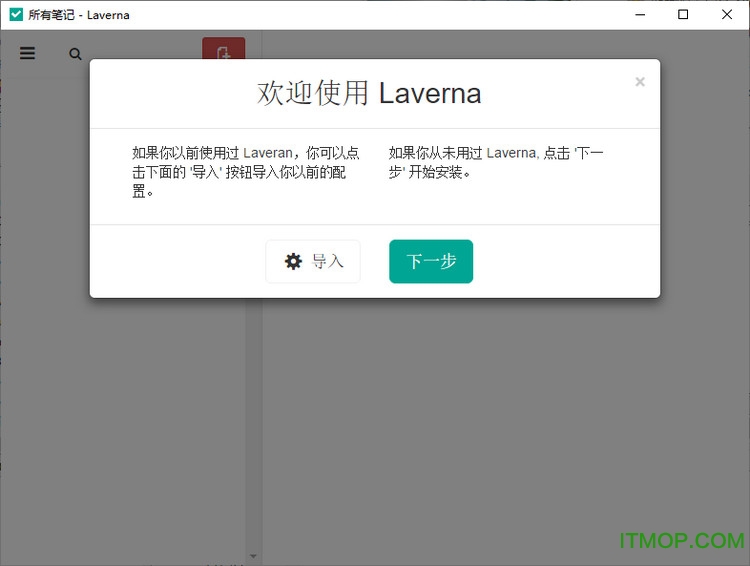750x566 pixels.
Task: Click the text starting 如果你以前使用过 Laveran
Action: click(x=246, y=172)
